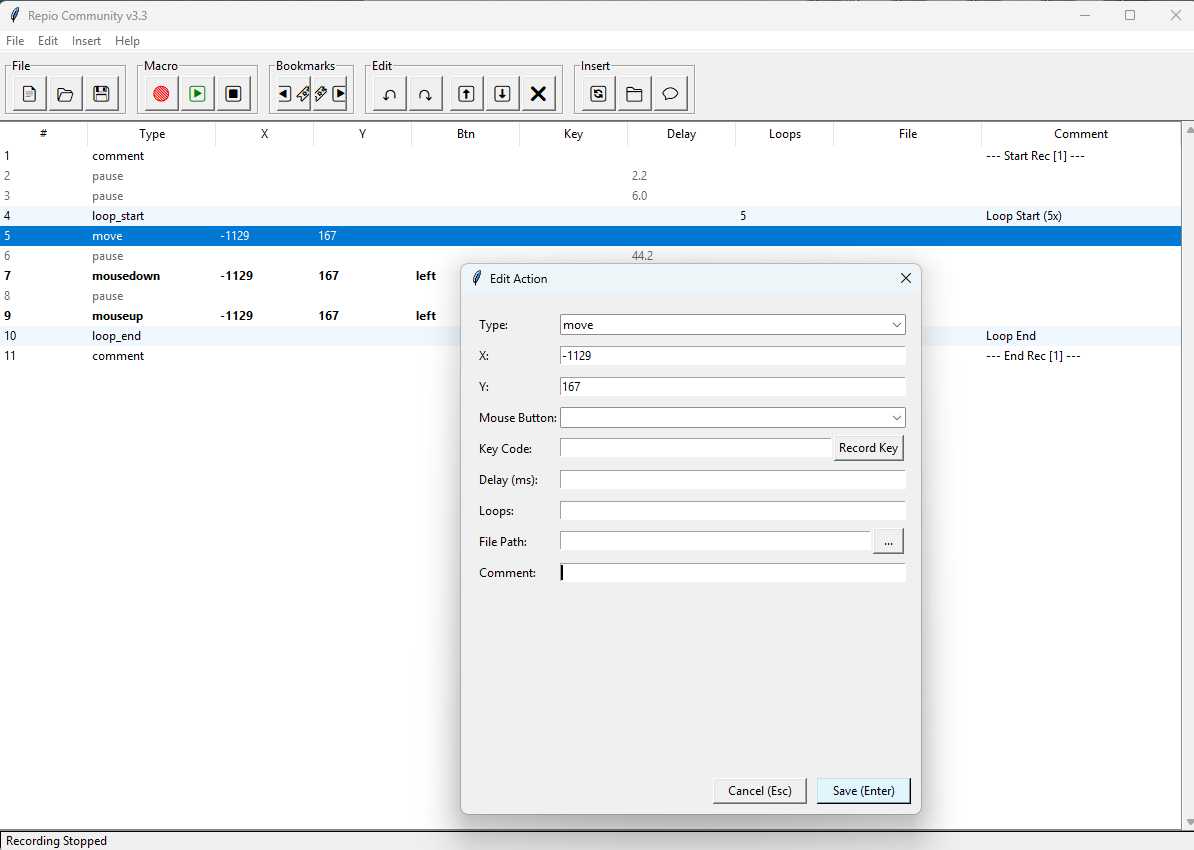1194x850 pixels.
Task: Start recording with the red record button
Action: pos(161,94)
